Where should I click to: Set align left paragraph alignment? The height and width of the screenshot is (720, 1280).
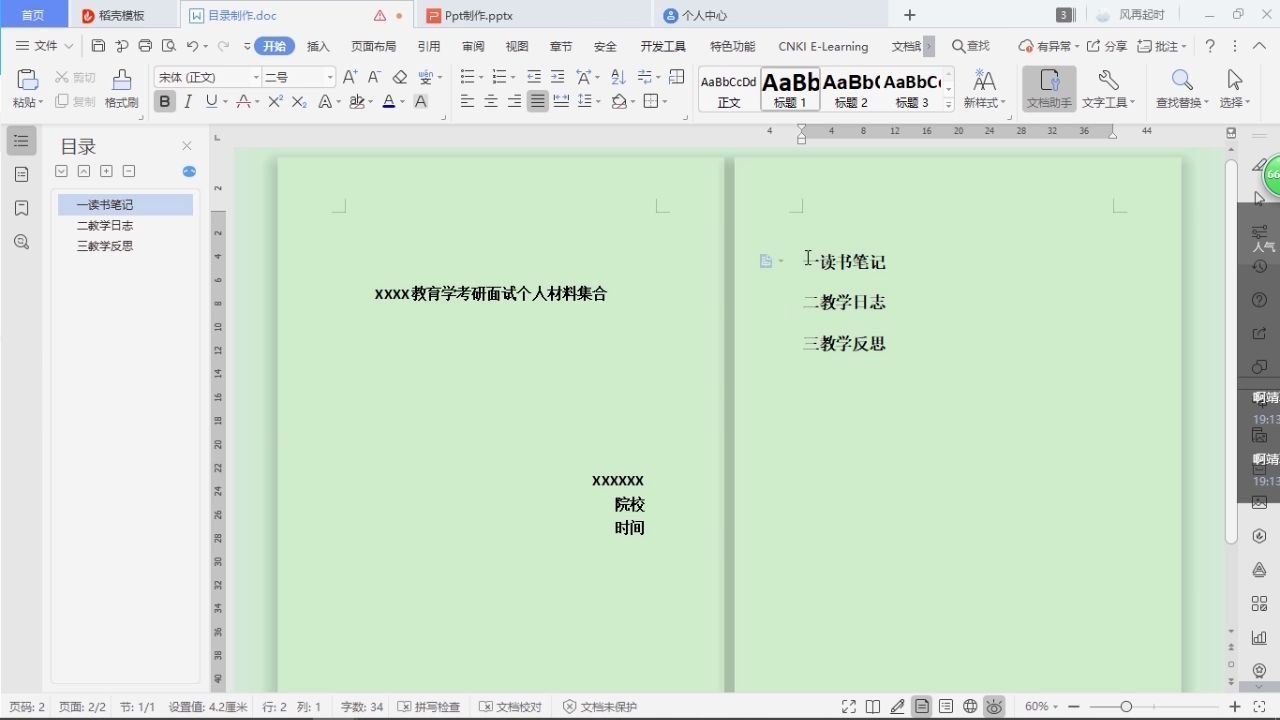pos(467,101)
